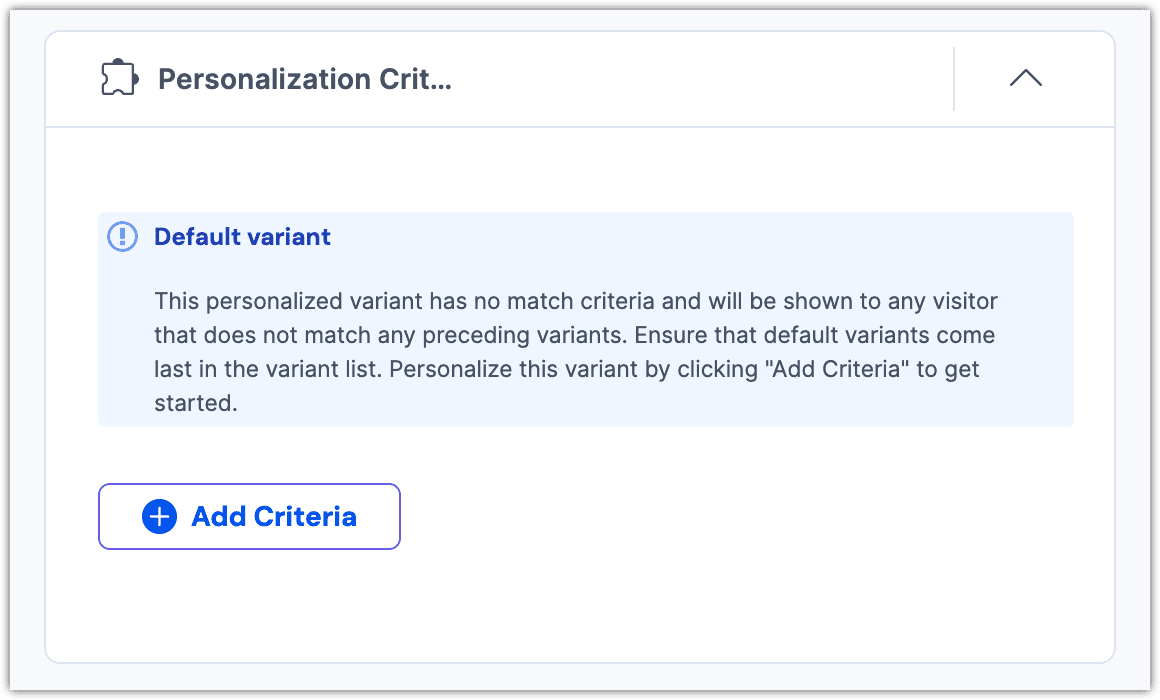Screen dimensions: 1160x700
Task: Click empty panel space above the blue notice
Action: coord(580,170)
